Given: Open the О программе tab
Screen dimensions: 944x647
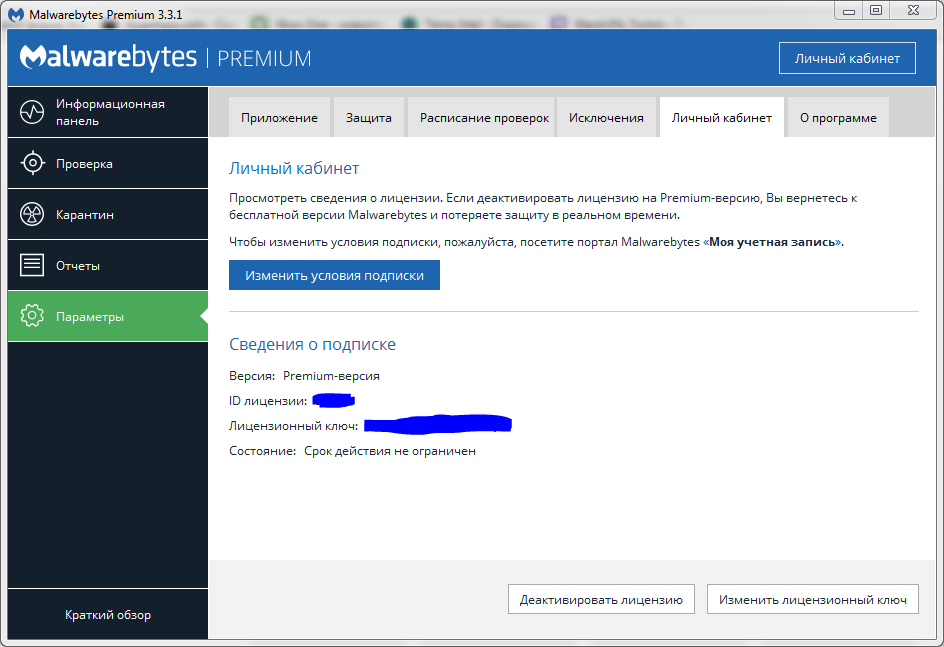Looking at the screenshot, I should [x=838, y=117].
